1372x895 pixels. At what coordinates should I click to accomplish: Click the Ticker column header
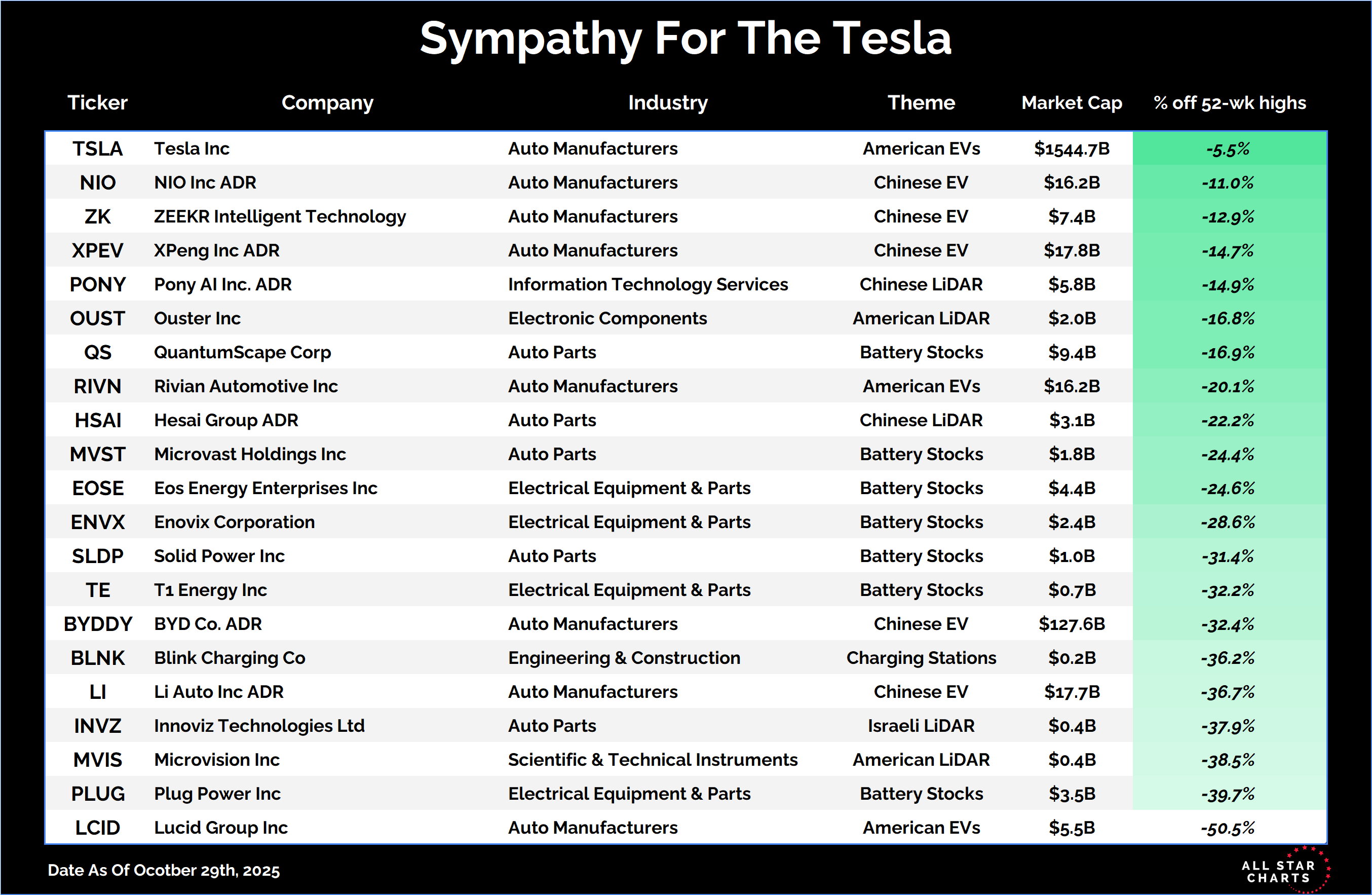[97, 103]
